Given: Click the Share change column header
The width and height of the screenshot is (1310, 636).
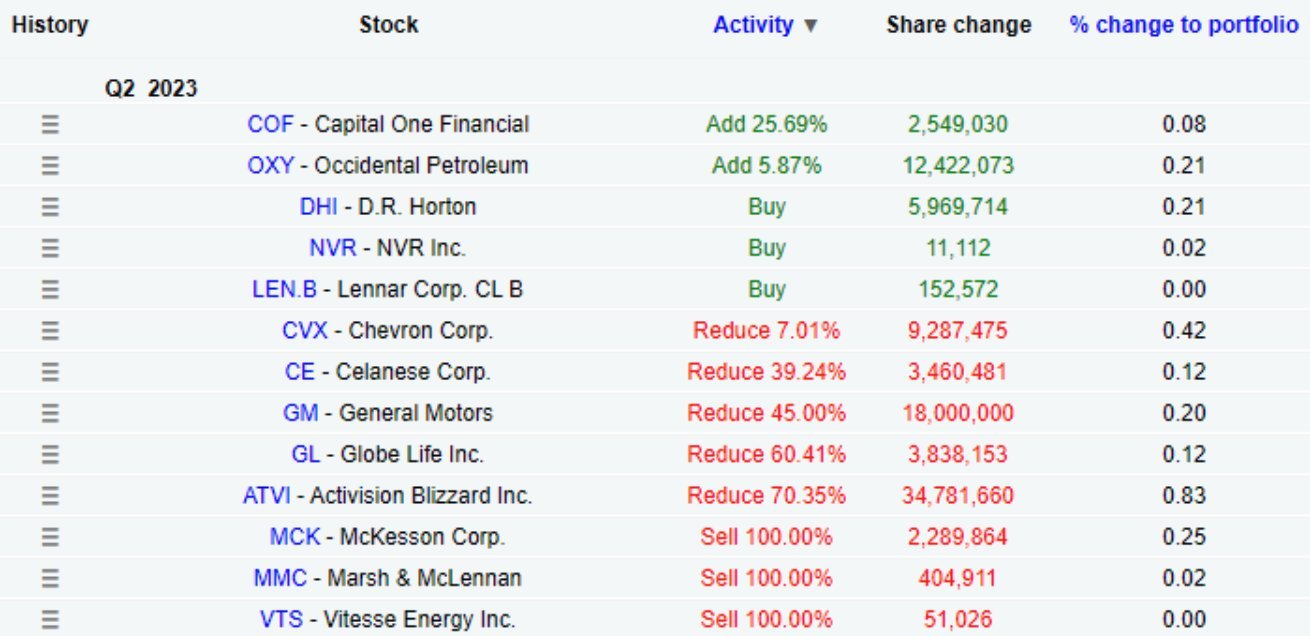Looking at the screenshot, I should (x=958, y=25).
